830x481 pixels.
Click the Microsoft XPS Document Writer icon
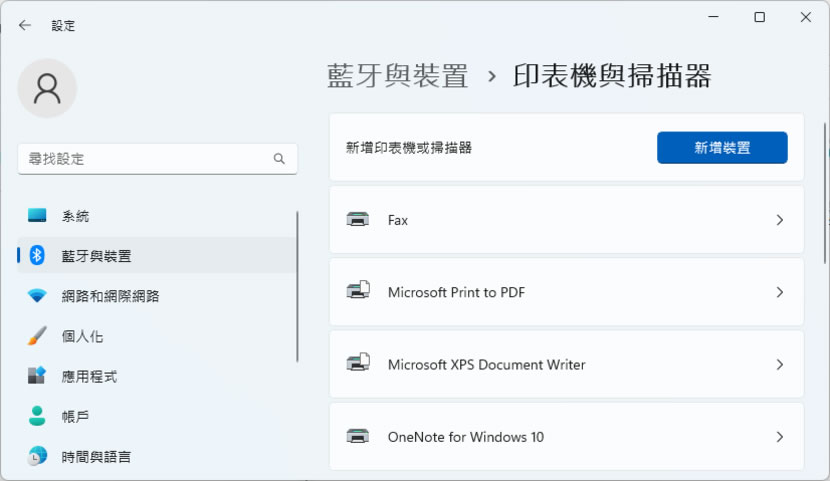click(357, 364)
